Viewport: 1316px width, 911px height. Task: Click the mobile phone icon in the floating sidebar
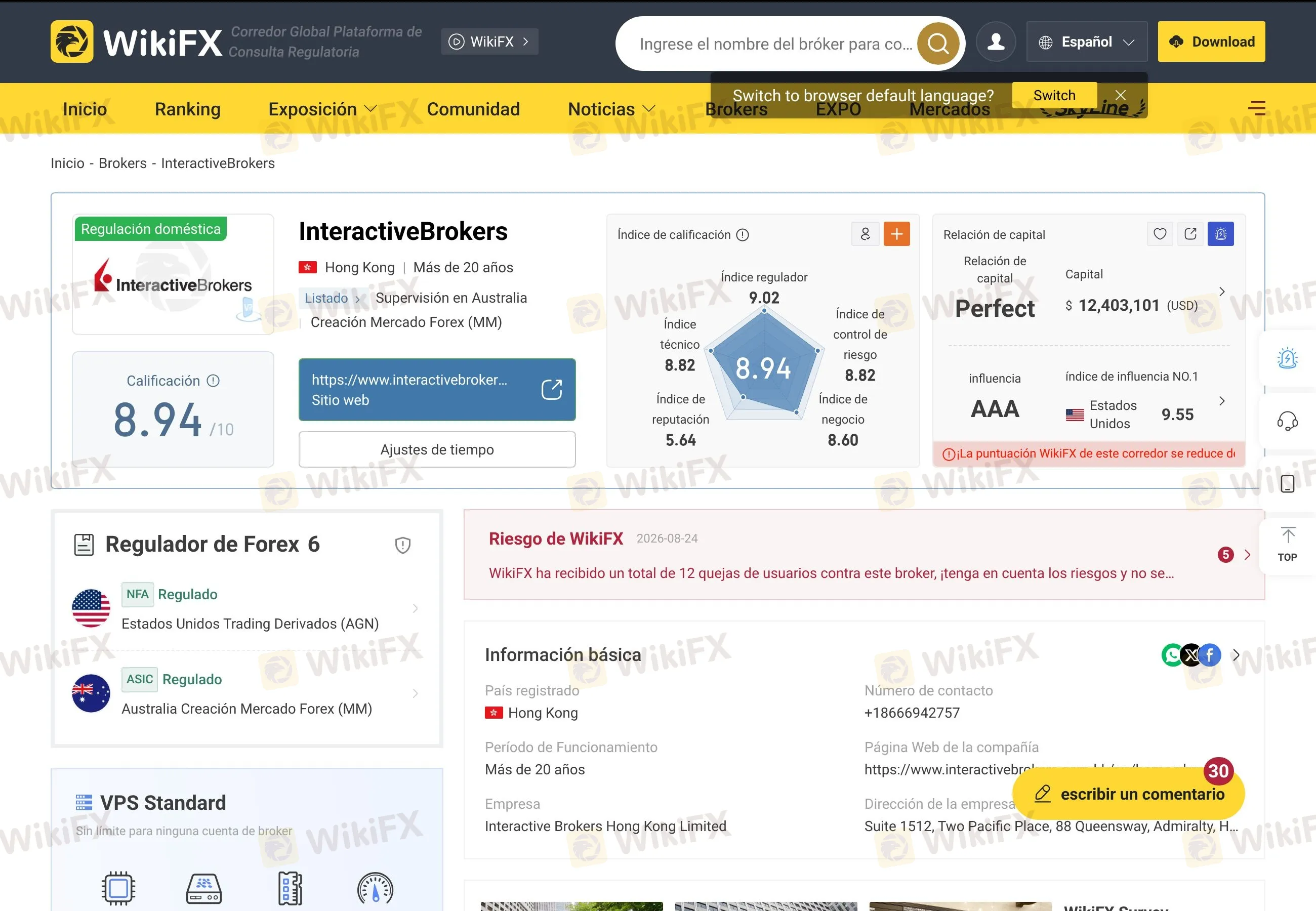point(1287,484)
